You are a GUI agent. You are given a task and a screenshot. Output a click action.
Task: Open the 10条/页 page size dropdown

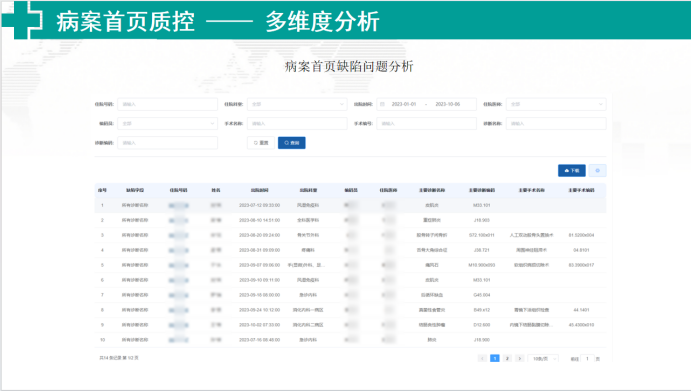(543, 358)
